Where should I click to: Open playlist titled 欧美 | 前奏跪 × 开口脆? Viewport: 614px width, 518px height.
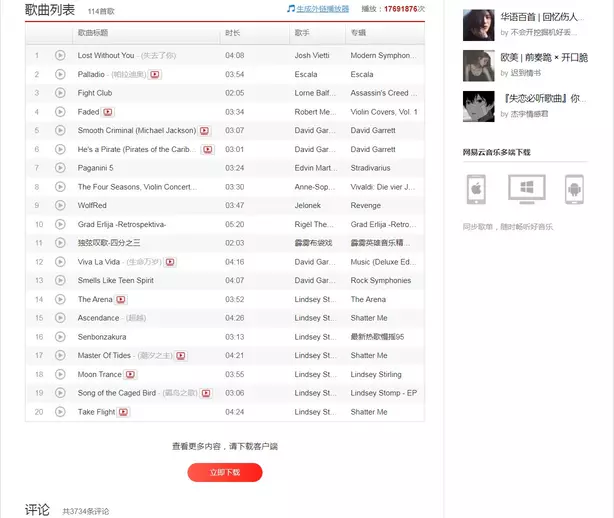(544, 58)
